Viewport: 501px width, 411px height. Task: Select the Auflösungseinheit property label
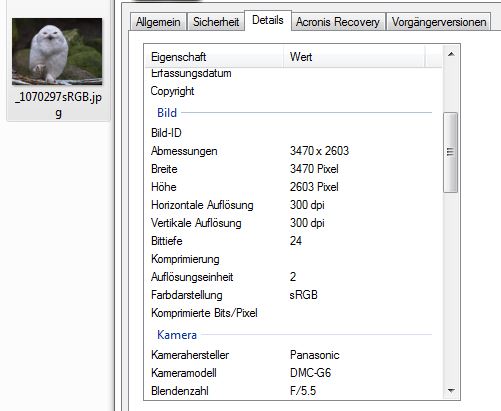tap(192, 277)
